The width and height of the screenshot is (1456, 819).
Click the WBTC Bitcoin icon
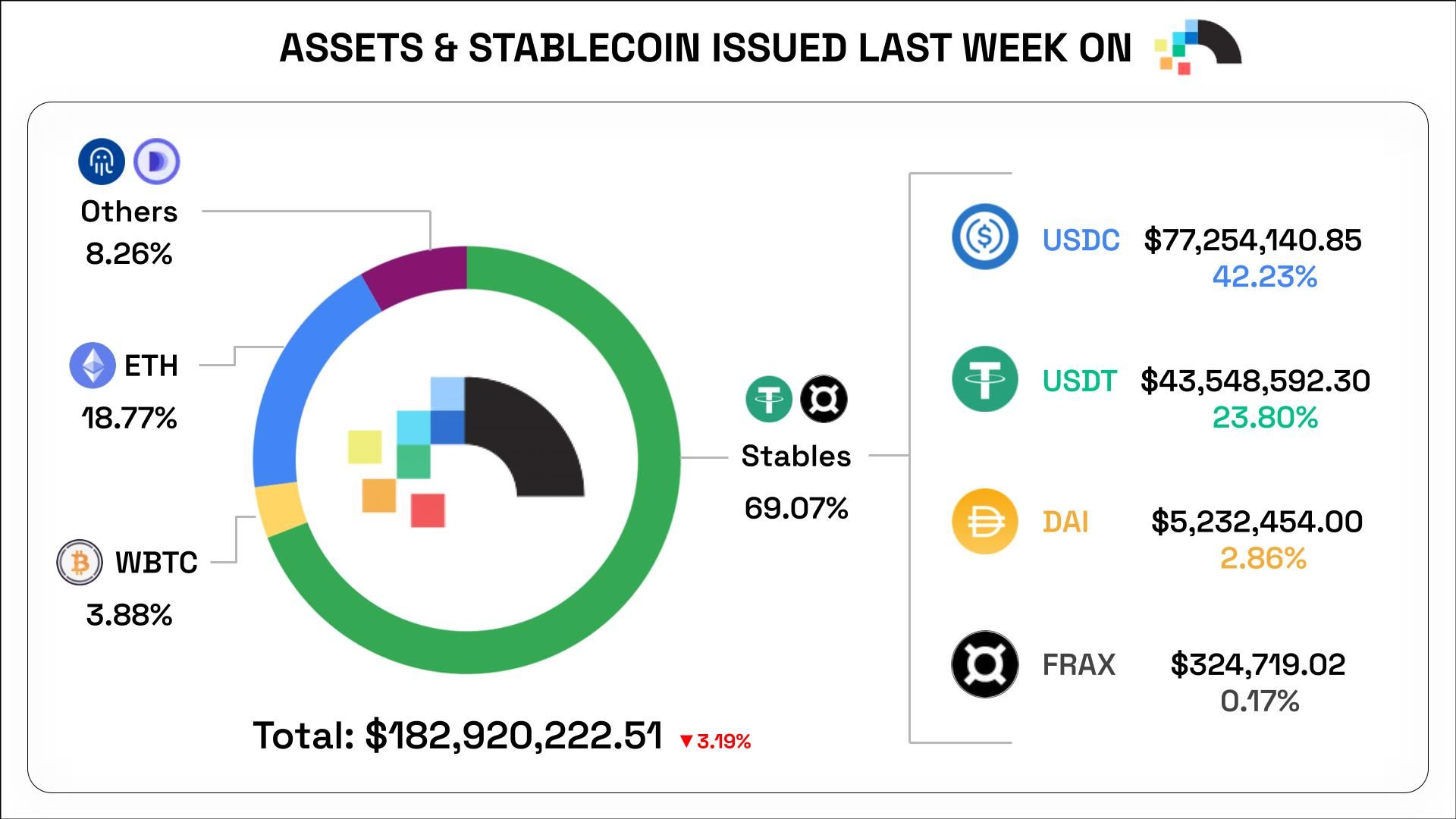click(80, 562)
